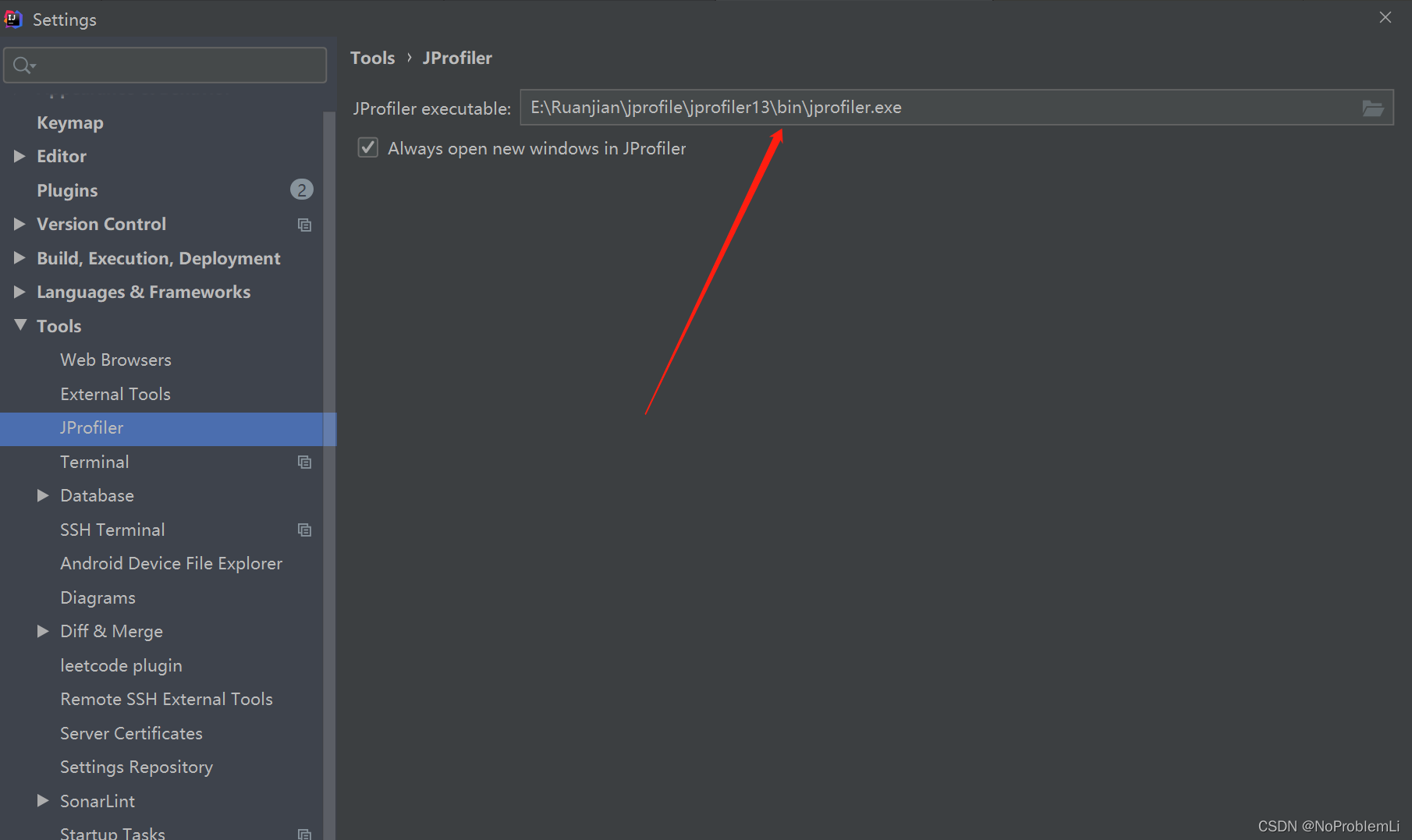Select Database in the Tools tree
1412x840 pixels.
point(97,496)
